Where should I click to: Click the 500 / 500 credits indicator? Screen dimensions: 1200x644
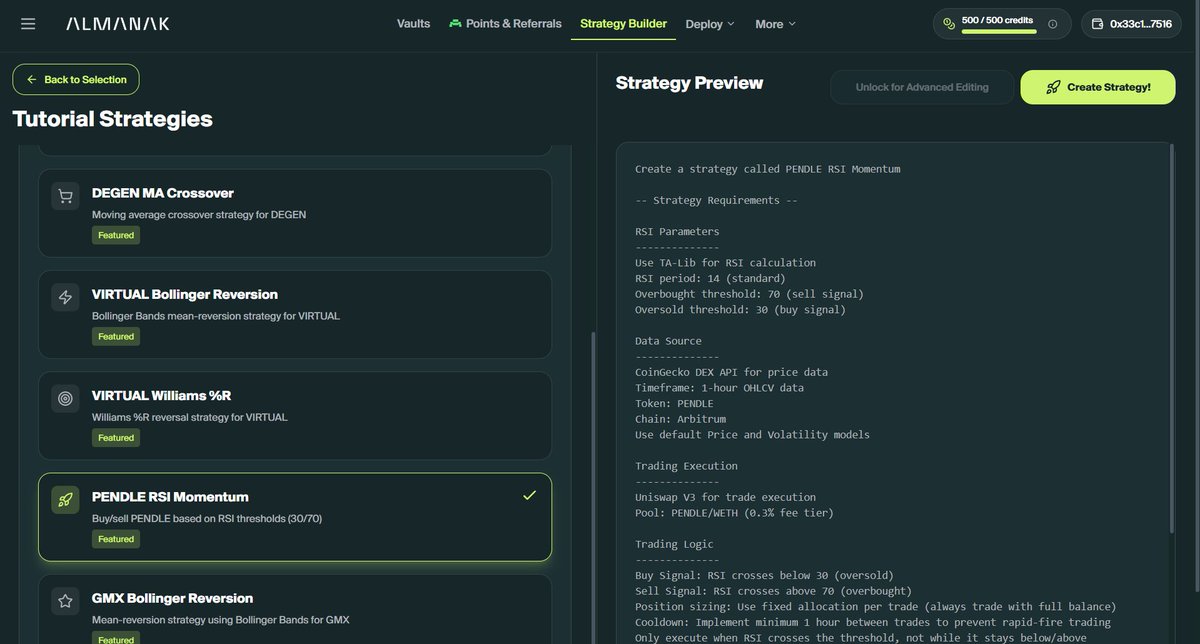(1002, 24)
